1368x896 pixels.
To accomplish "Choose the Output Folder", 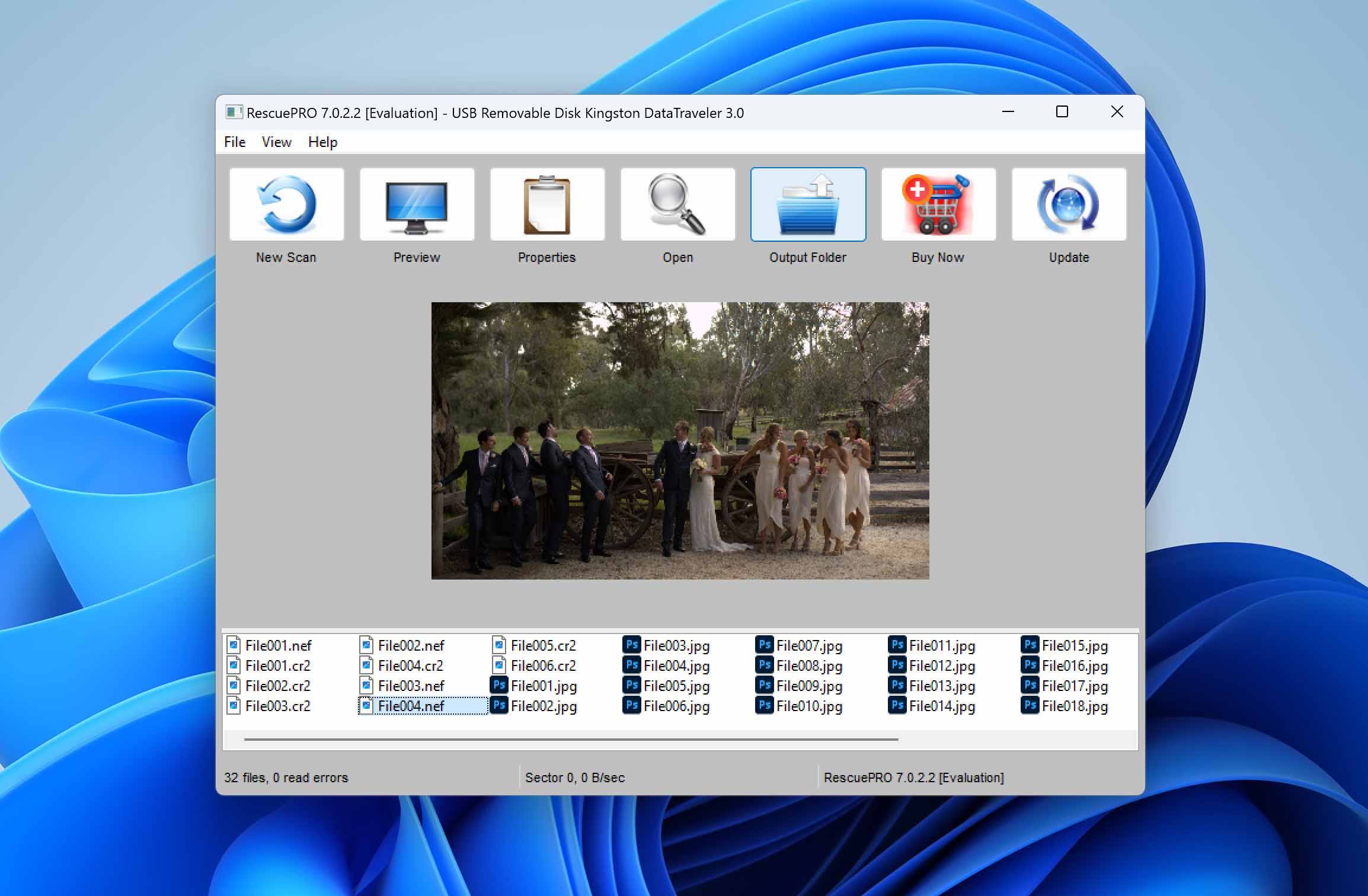I will click(x=808, y=204).
